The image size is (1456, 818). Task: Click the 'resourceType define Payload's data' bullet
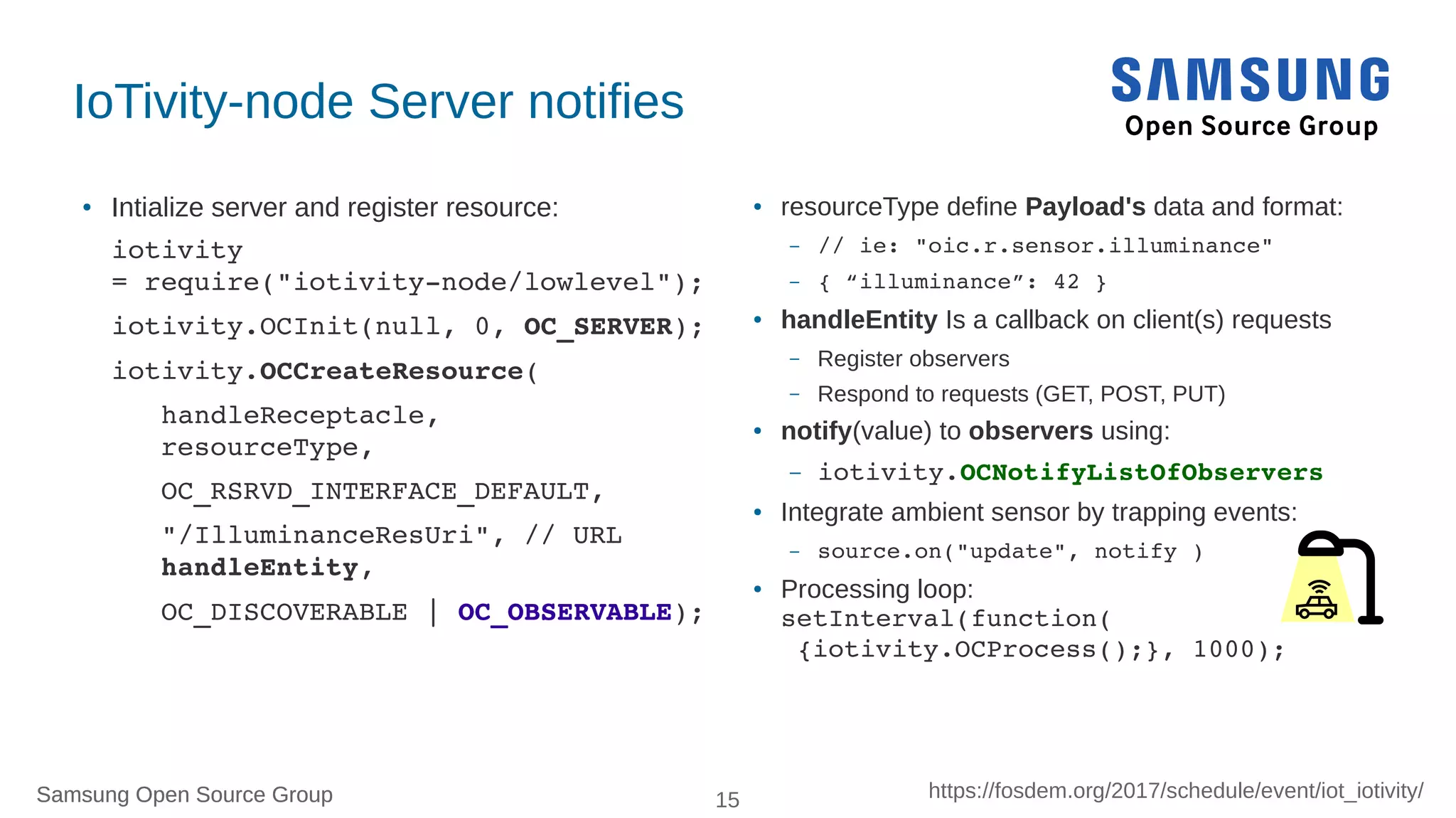pos(1062,207)
